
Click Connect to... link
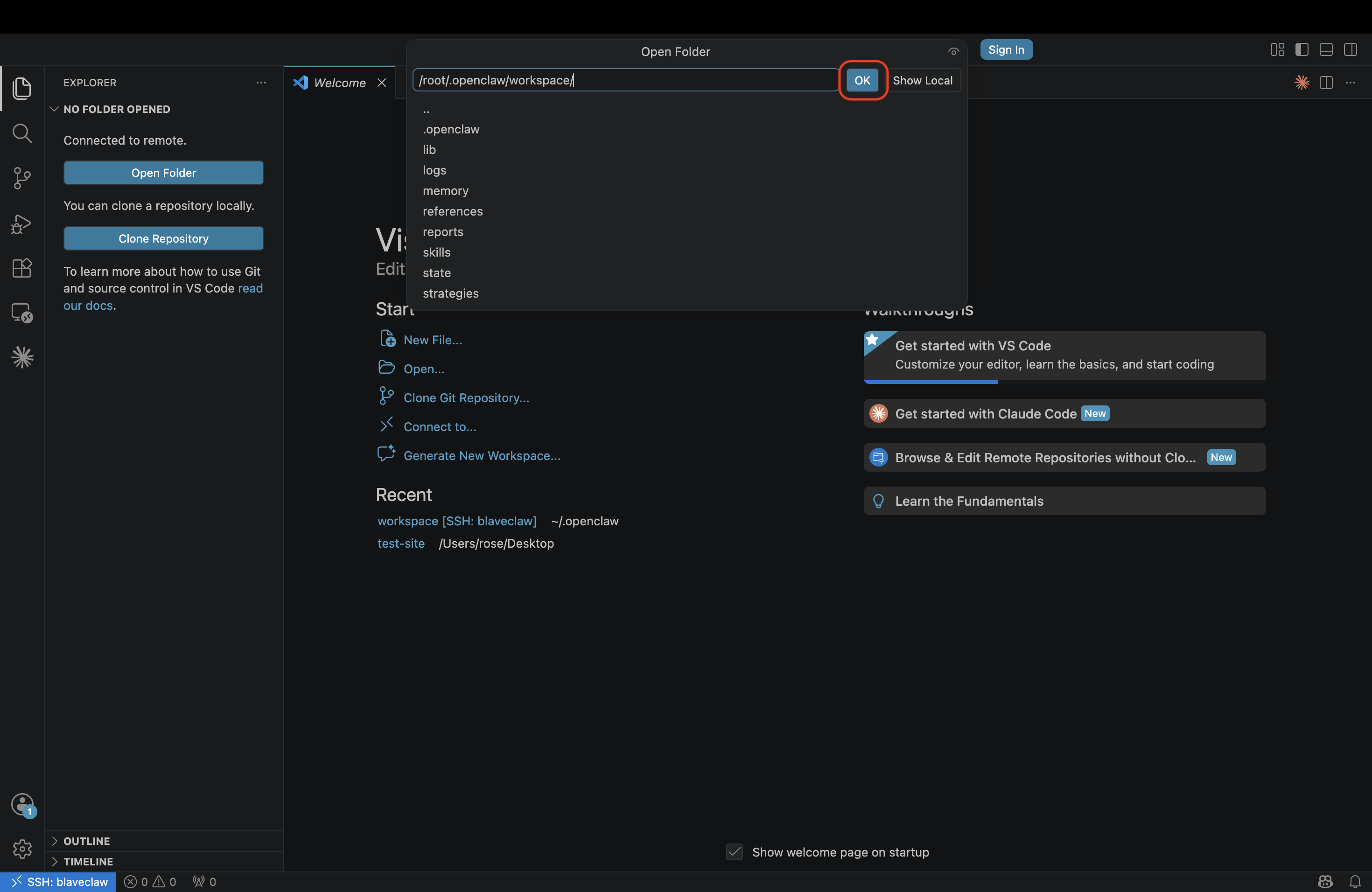coord(440,426)
